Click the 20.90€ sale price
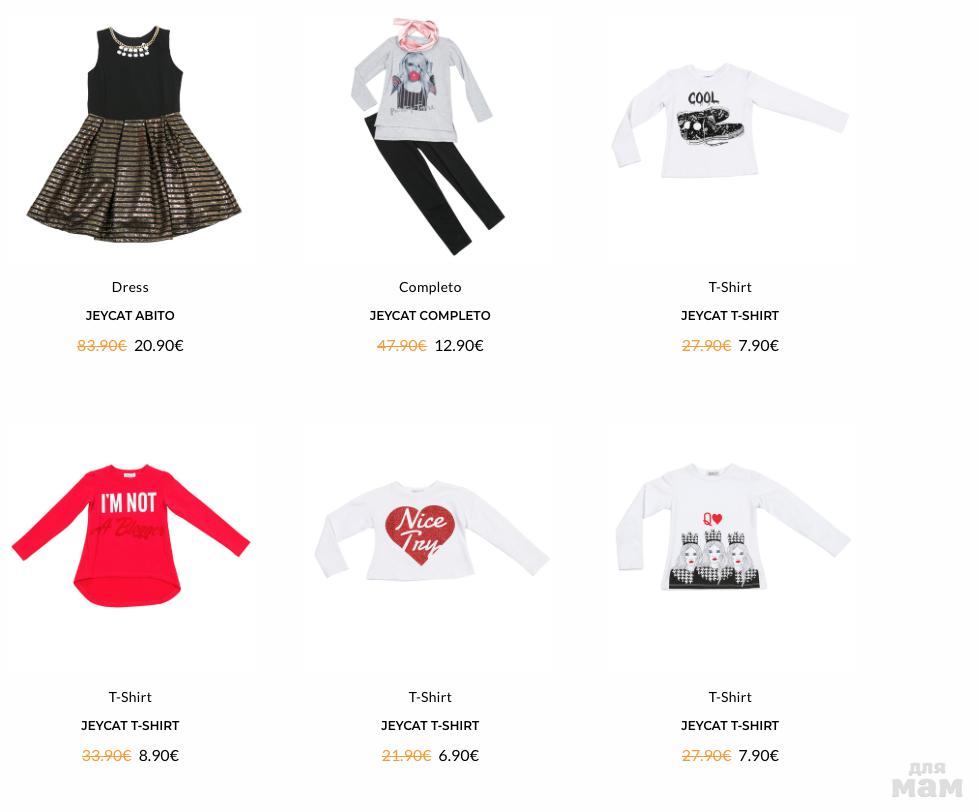The width and height of the screenshot is (978, 812). [159, 346]
